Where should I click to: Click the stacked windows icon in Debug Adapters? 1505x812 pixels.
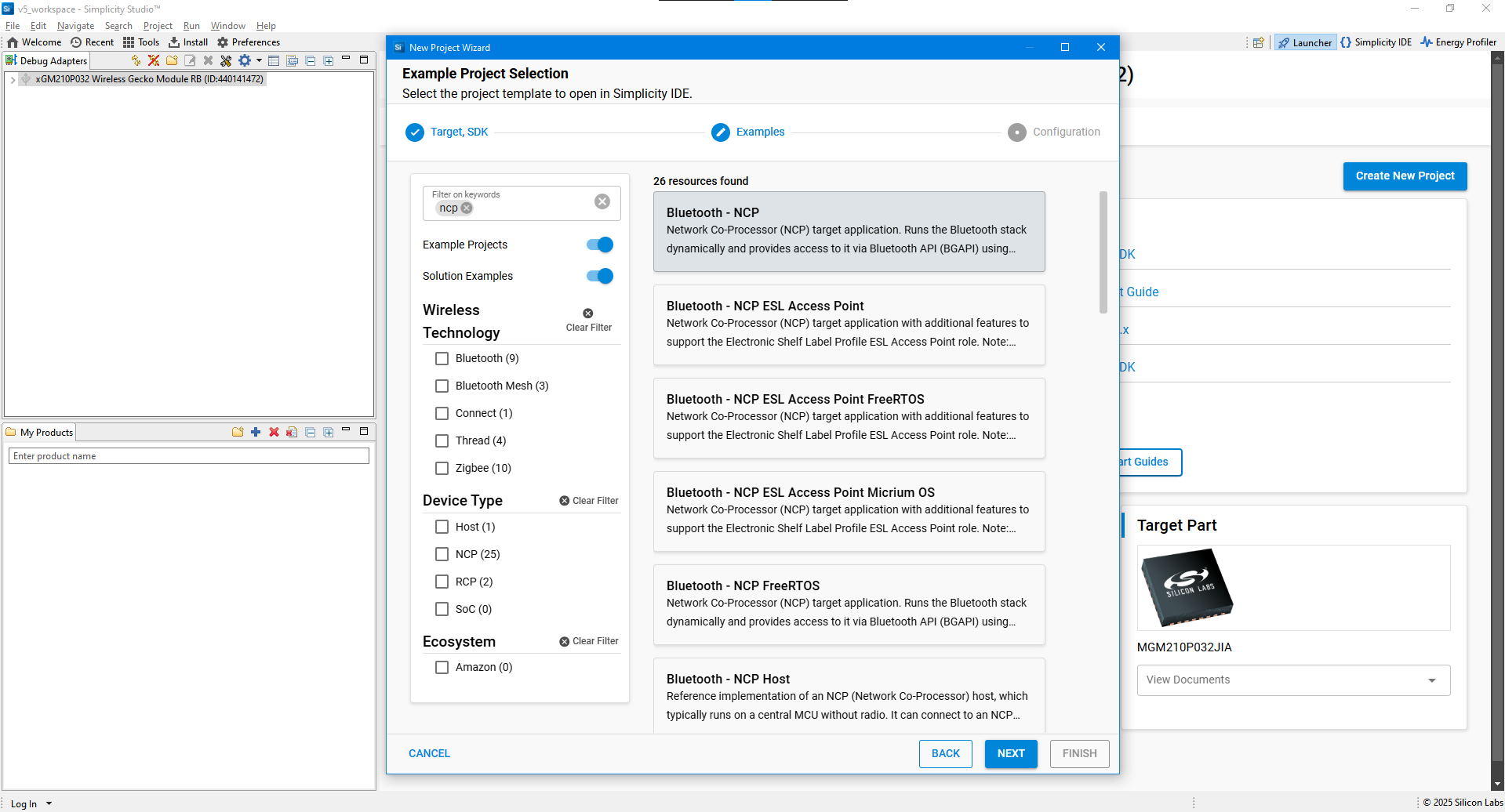click(x=293, y=60)
